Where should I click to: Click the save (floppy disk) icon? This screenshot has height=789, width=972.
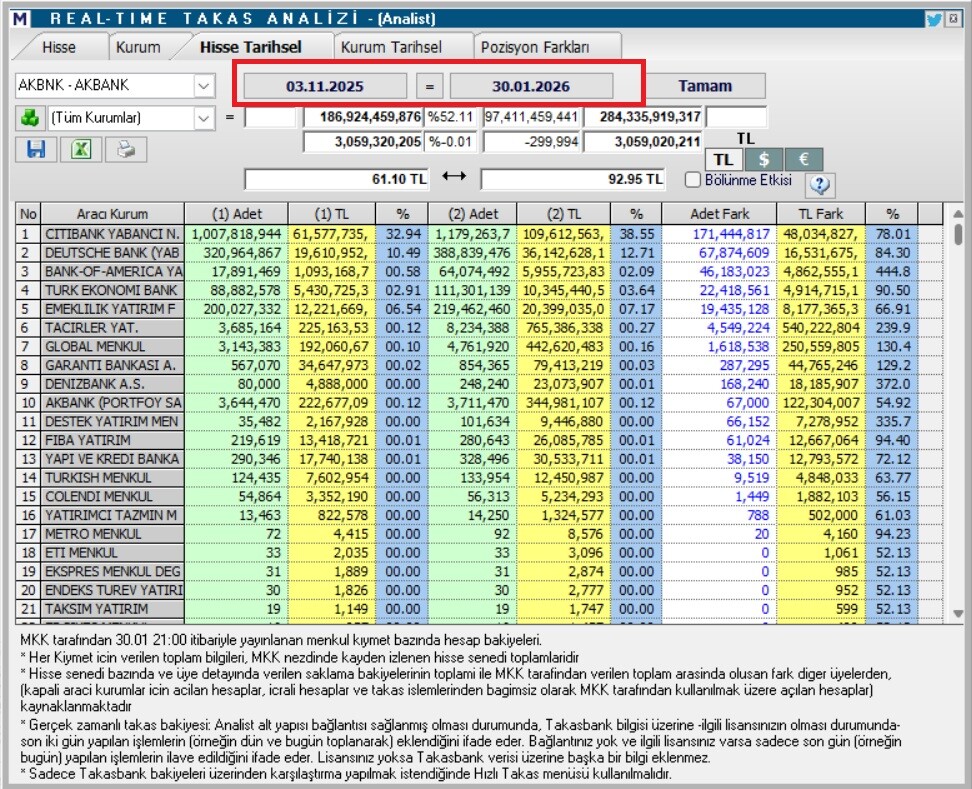point(37,149)
